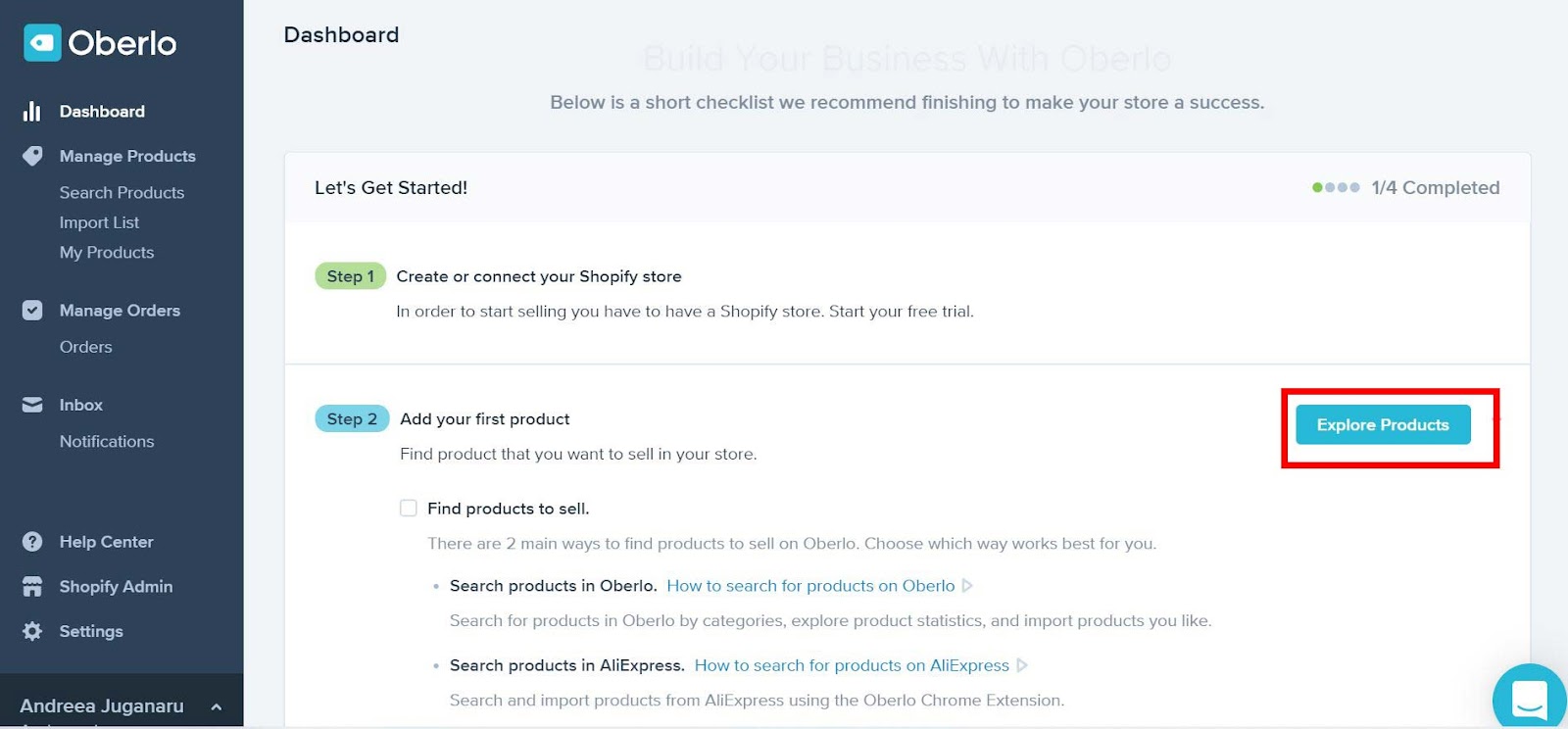Go to Search Products in sidebar
This screenshot has height=729, width=1568.
point(122,193)
